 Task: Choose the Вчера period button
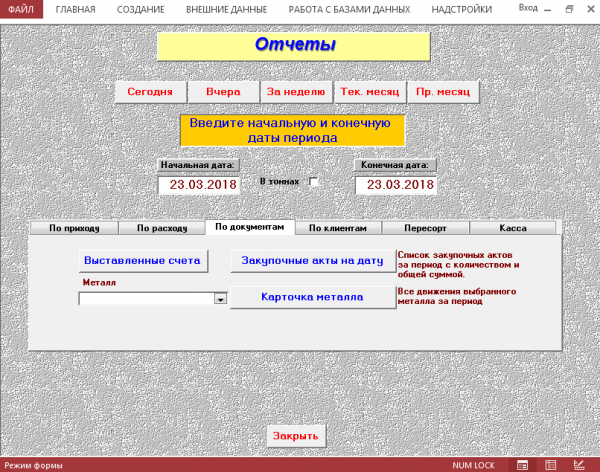(x=223, y=92)
